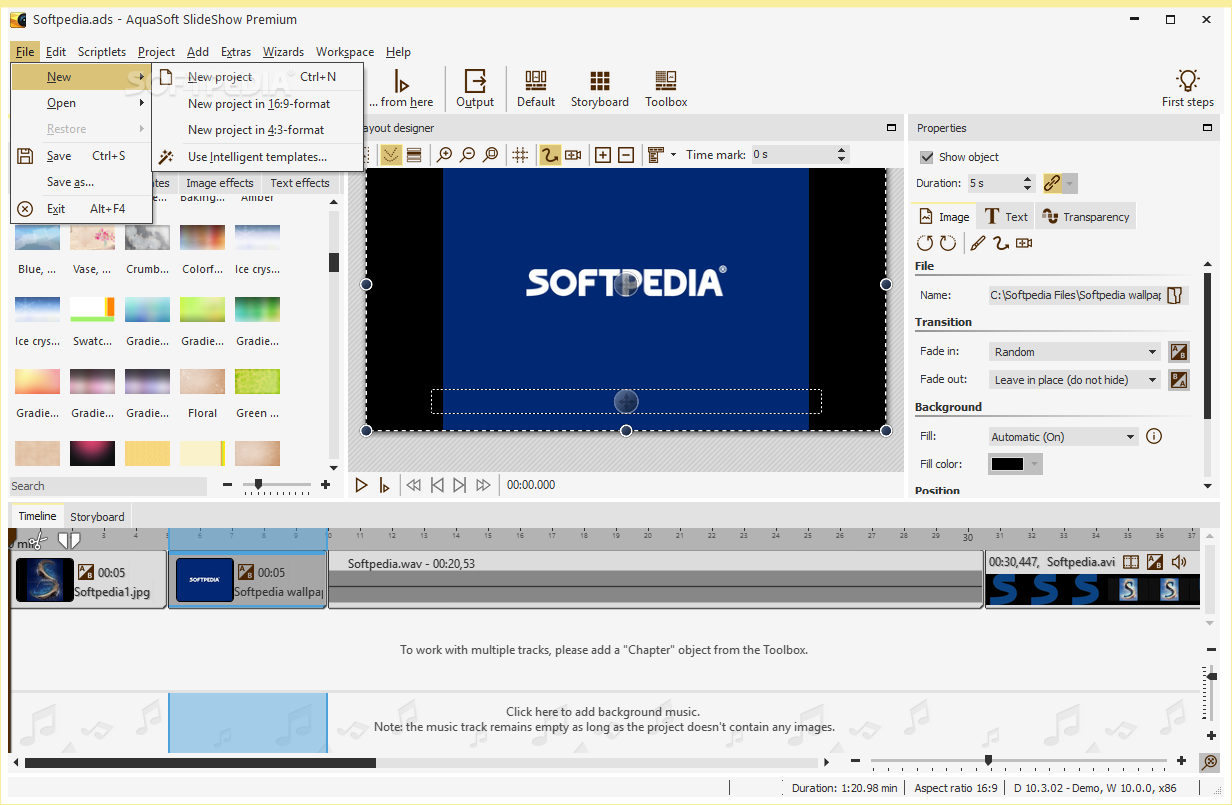Screen dimensions: 1232x805
Task: Click the toolbox Search field
Action: pos(108,486)
